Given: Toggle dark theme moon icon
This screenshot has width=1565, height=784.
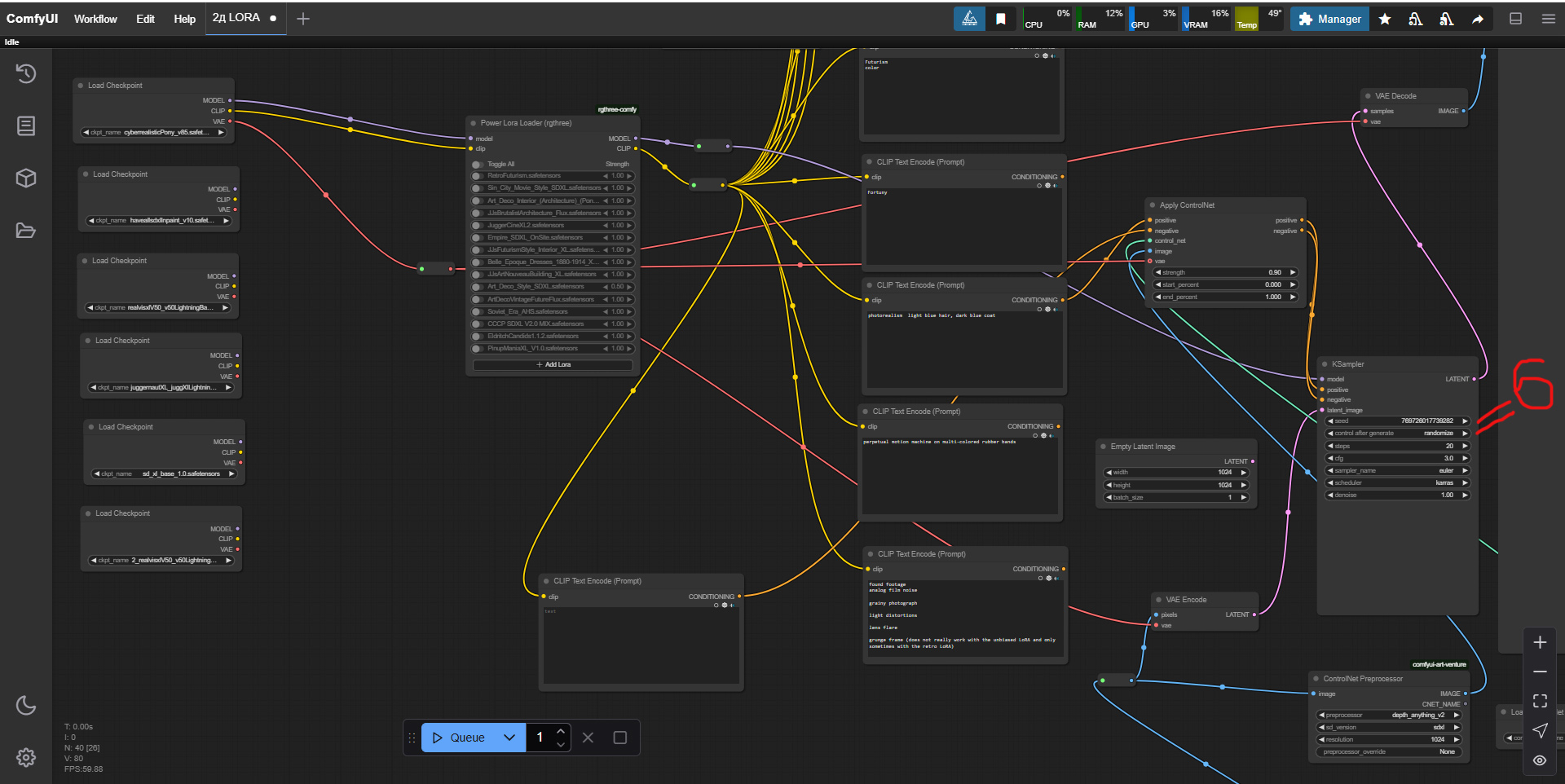Looking at the screenshot, I should [x=26, y=705].
